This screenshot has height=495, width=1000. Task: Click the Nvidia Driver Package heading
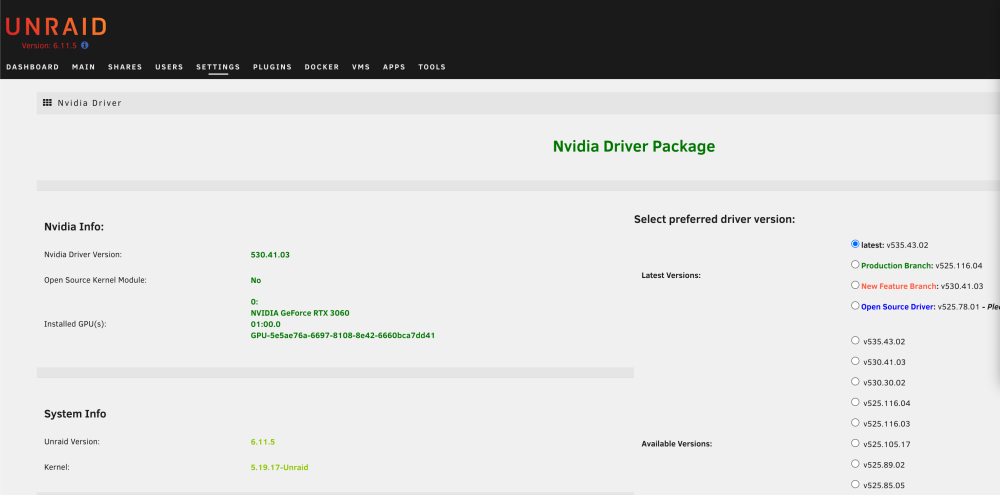tap(634, 147)
